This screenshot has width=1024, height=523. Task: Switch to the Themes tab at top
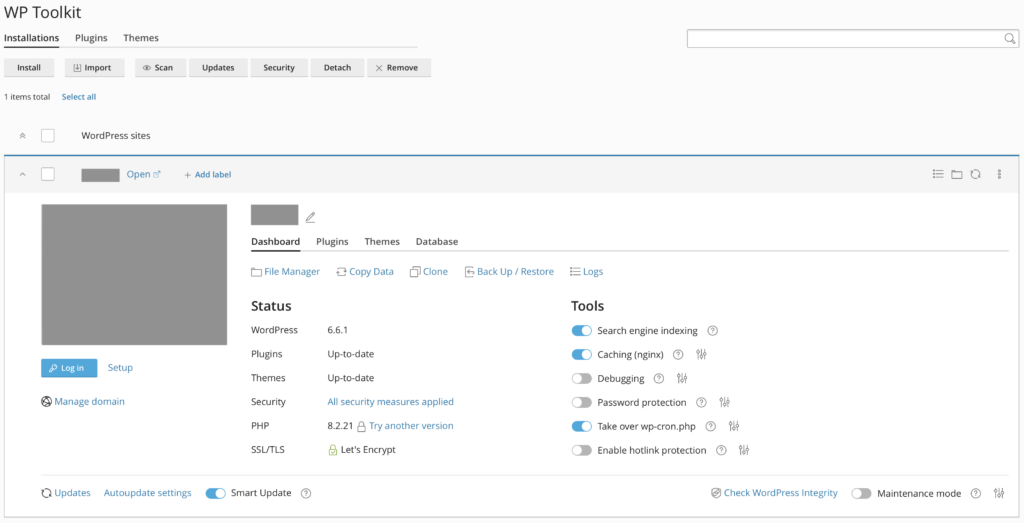point(141,38)
